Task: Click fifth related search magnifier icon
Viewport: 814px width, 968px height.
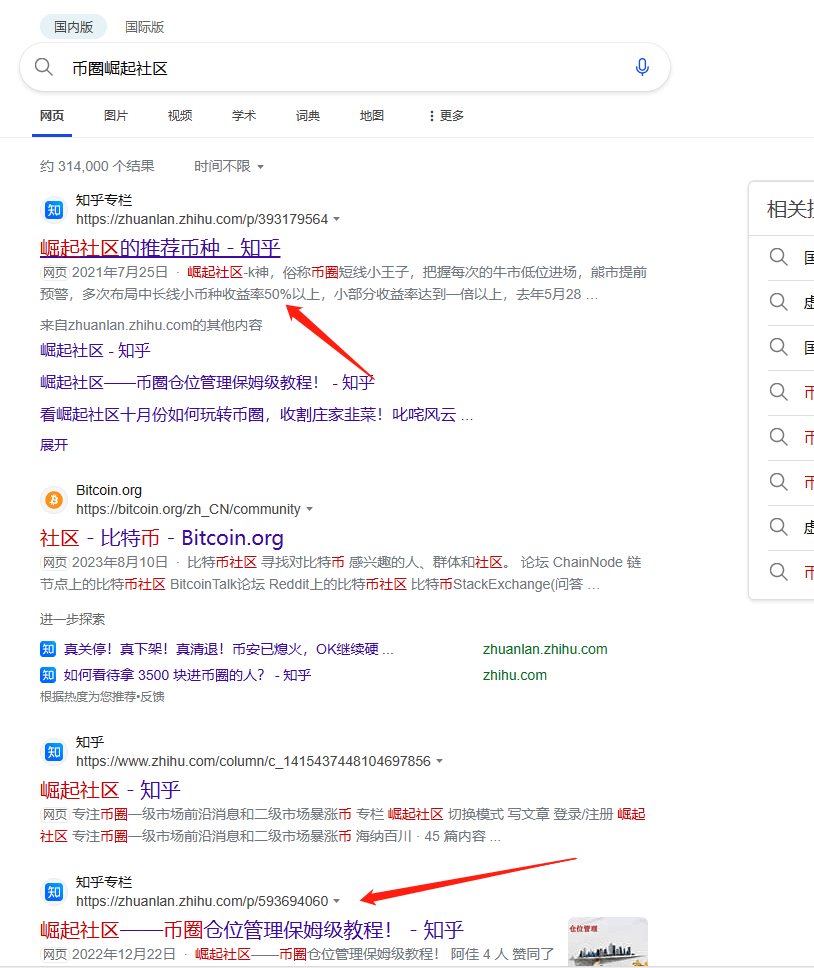Action: tap(778, 437)
